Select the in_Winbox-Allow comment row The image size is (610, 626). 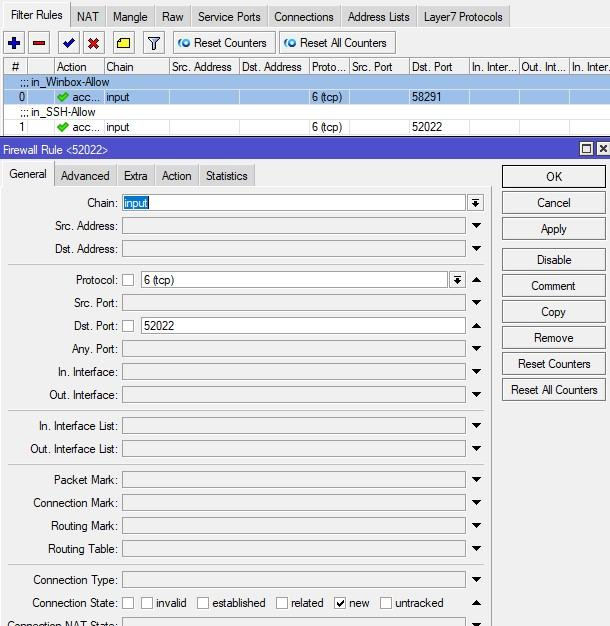[x=307, y=82]
